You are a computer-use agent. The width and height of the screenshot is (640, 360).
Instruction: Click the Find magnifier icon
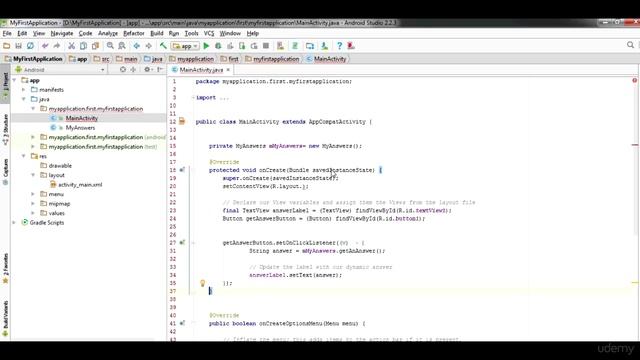[x=110, y=46]
